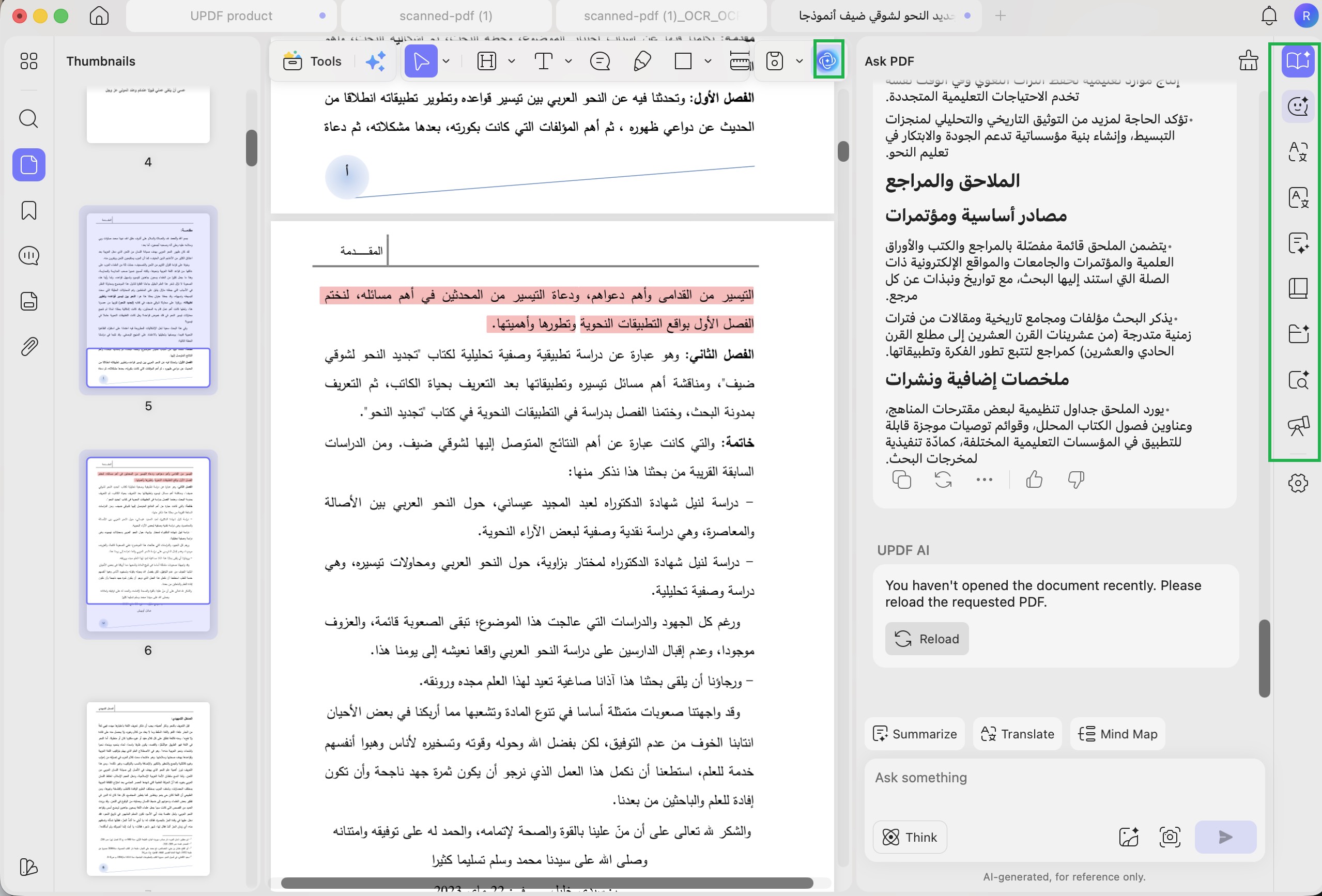Open the notifications bell icon

point(1269,16)
